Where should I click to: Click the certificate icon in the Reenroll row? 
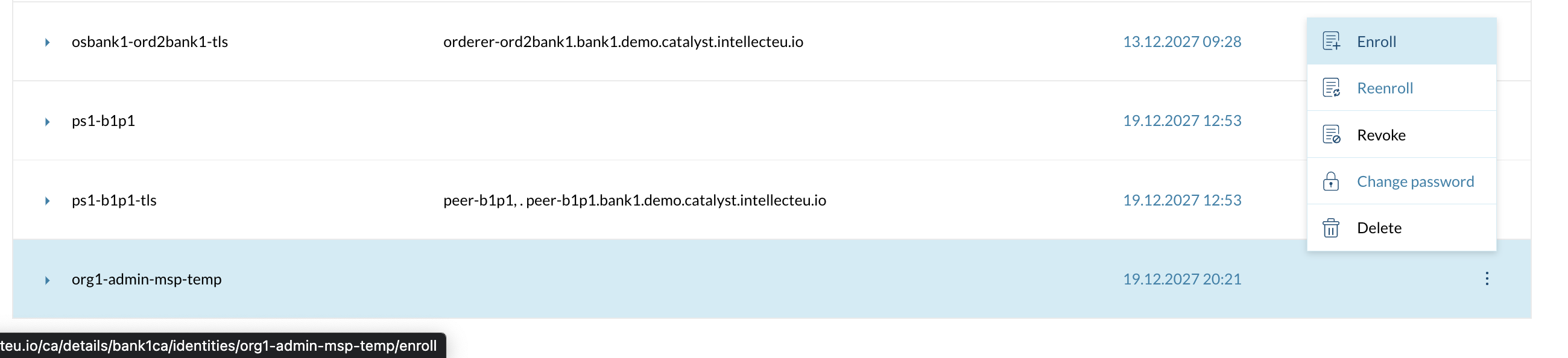[1332, 87]
